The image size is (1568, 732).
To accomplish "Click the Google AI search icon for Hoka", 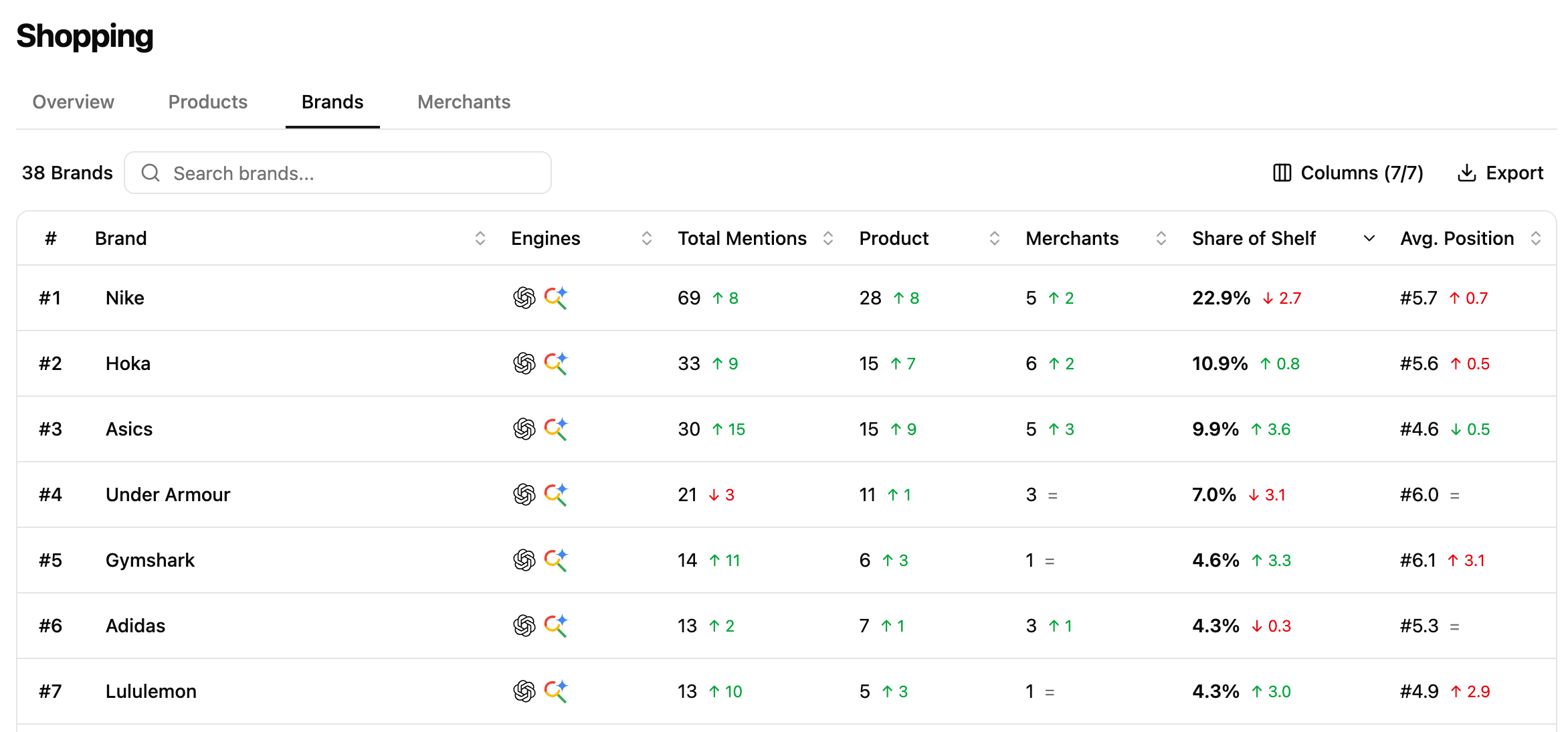I will tap(556, 363).
